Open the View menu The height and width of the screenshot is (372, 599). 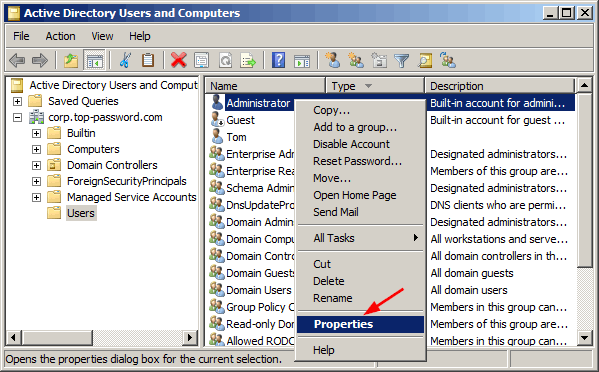coord(102,36)
